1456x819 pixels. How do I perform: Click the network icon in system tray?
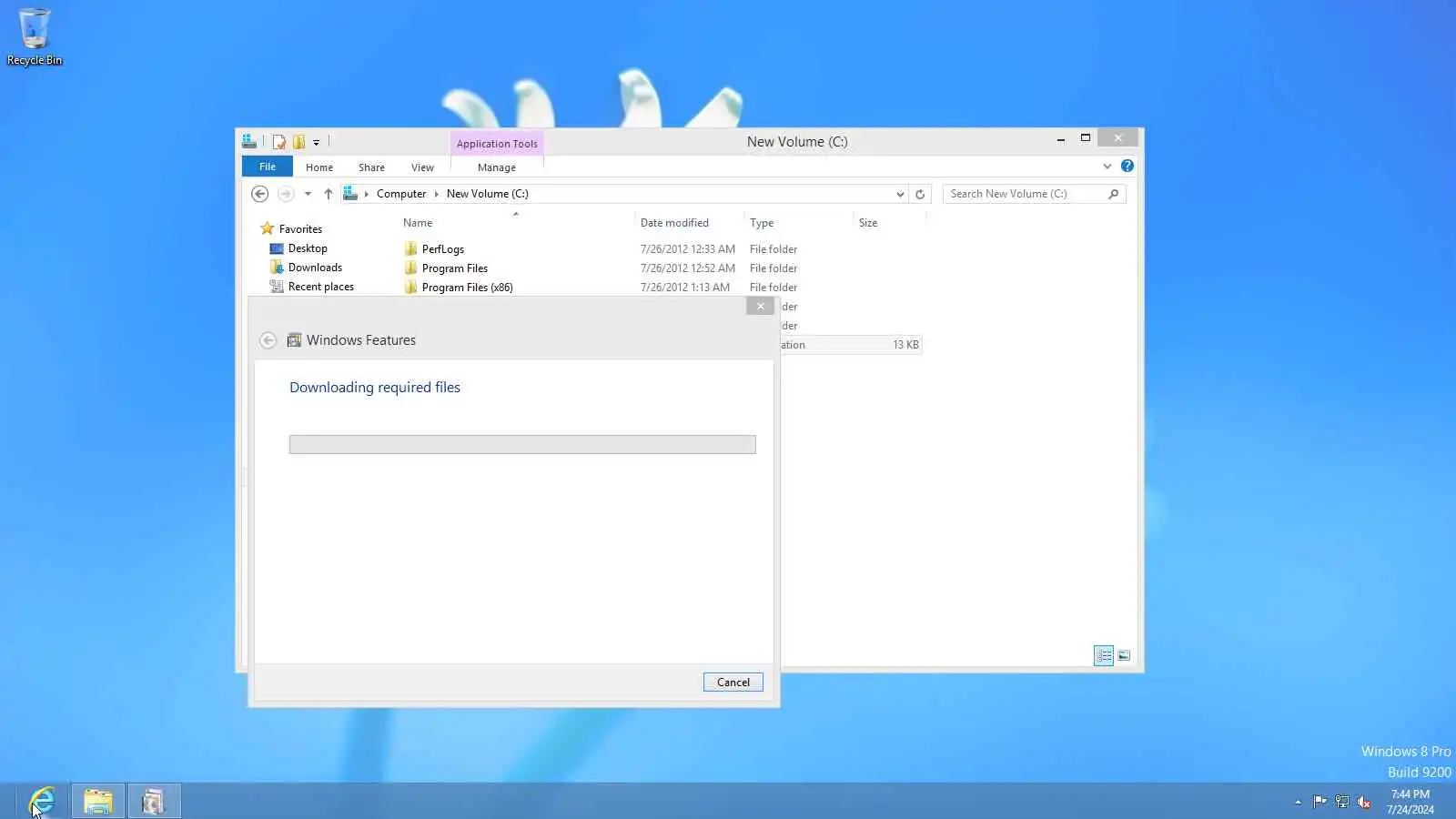pos(1342,802)
